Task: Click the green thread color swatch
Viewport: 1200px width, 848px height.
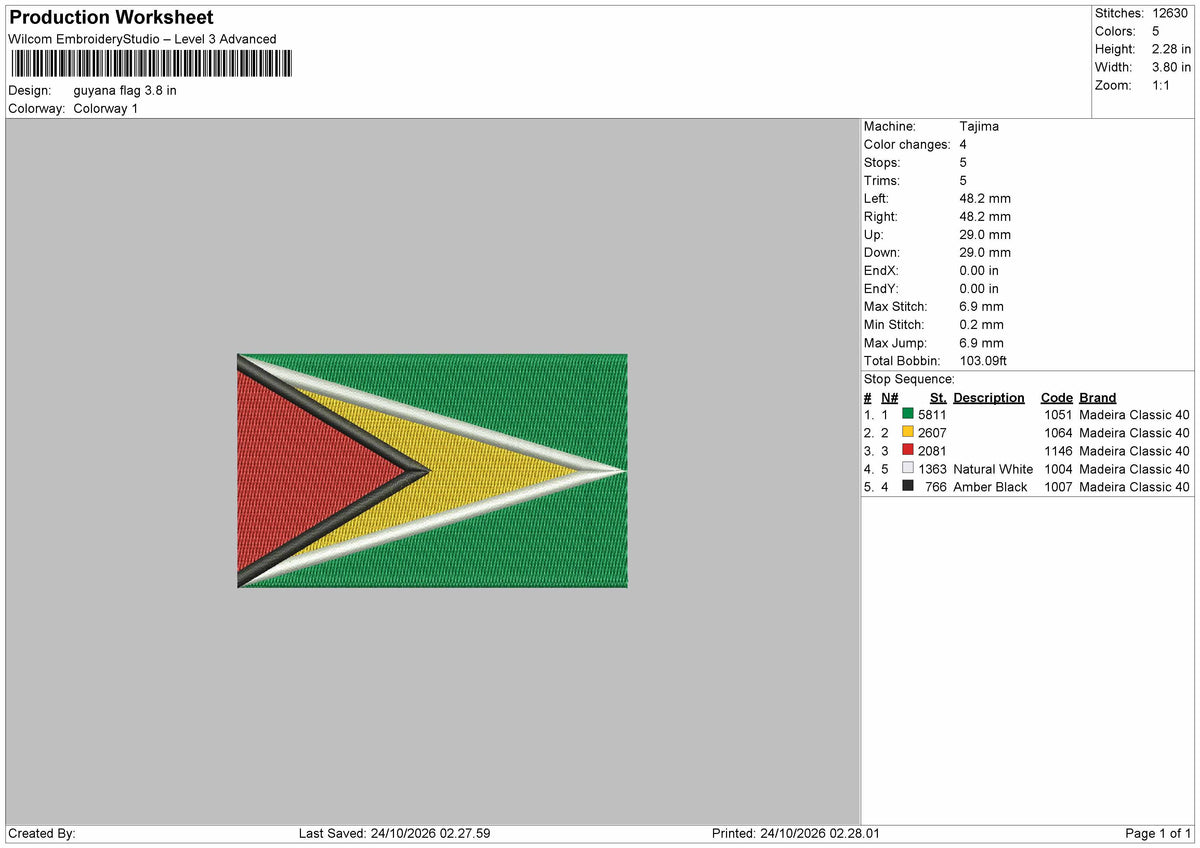Action: click(907, 414)
